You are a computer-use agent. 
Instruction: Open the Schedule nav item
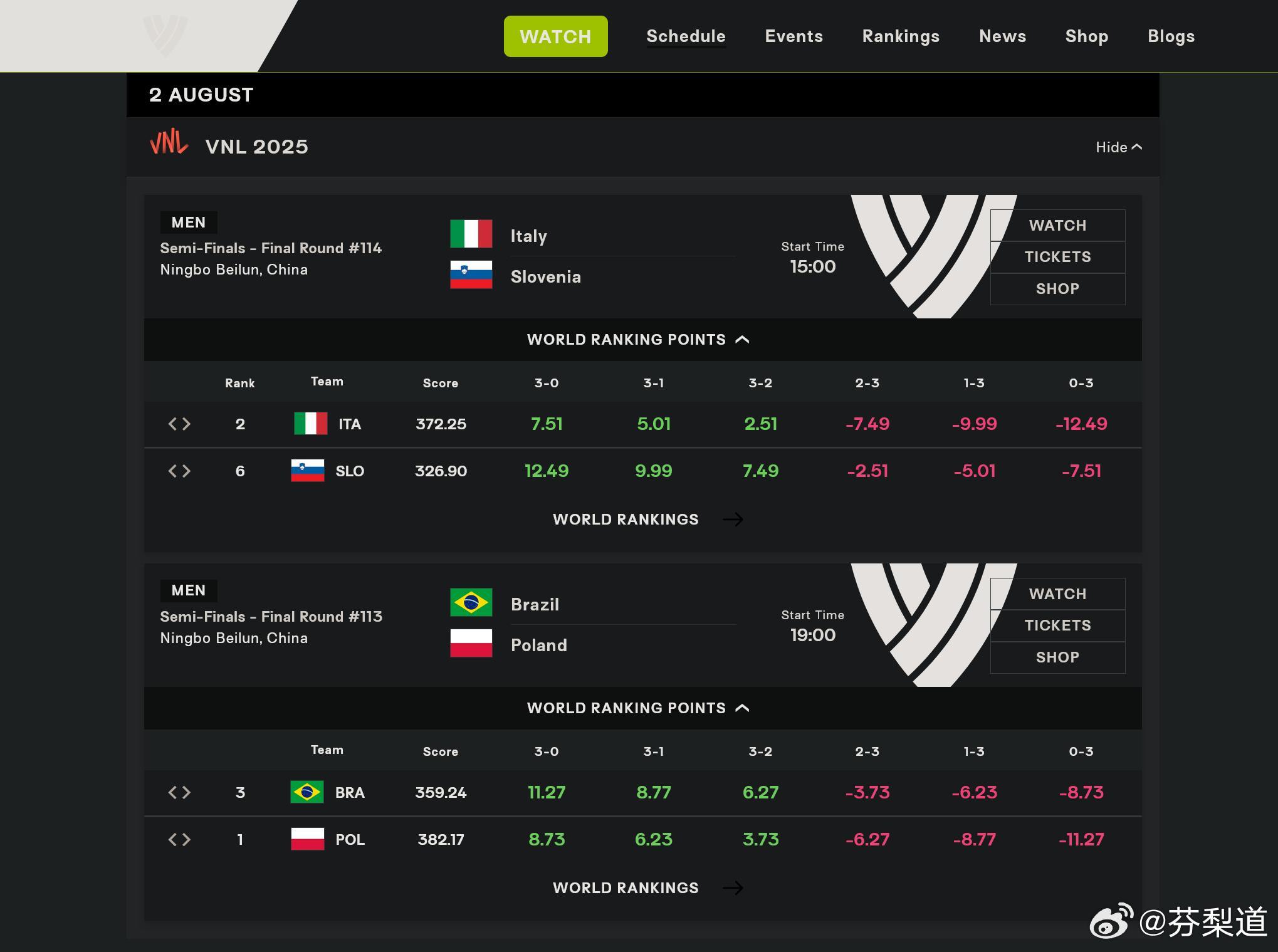(x=686, y=36)
